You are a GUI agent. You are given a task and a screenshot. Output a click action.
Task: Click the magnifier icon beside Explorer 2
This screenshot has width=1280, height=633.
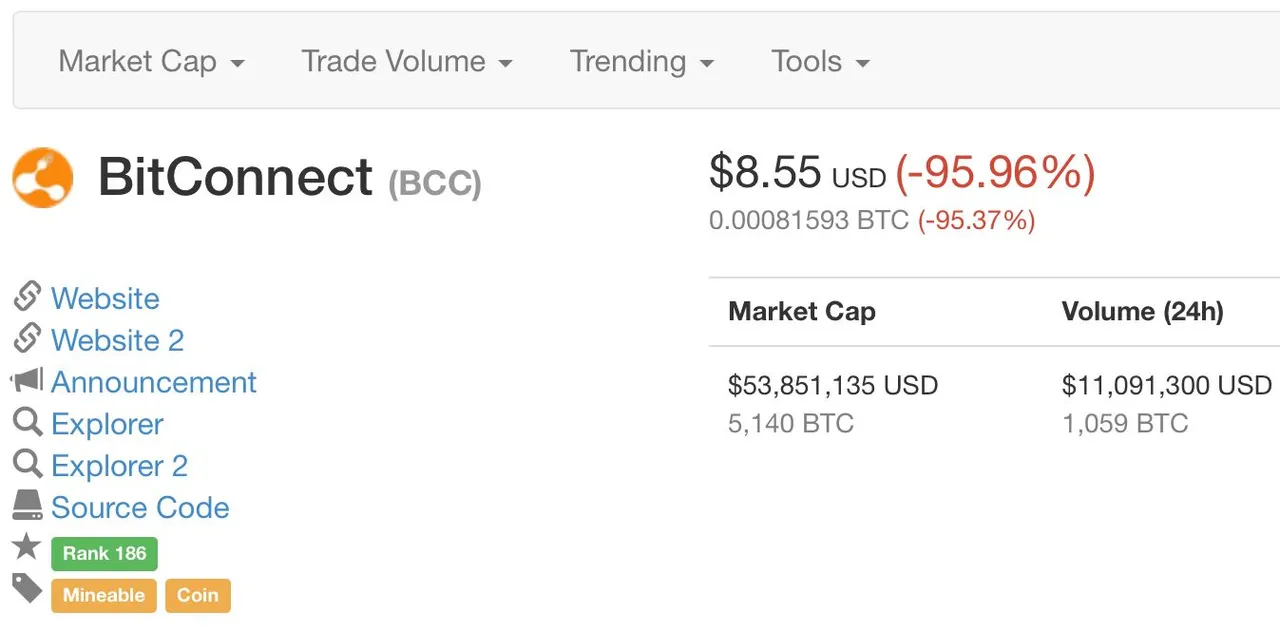27,465
